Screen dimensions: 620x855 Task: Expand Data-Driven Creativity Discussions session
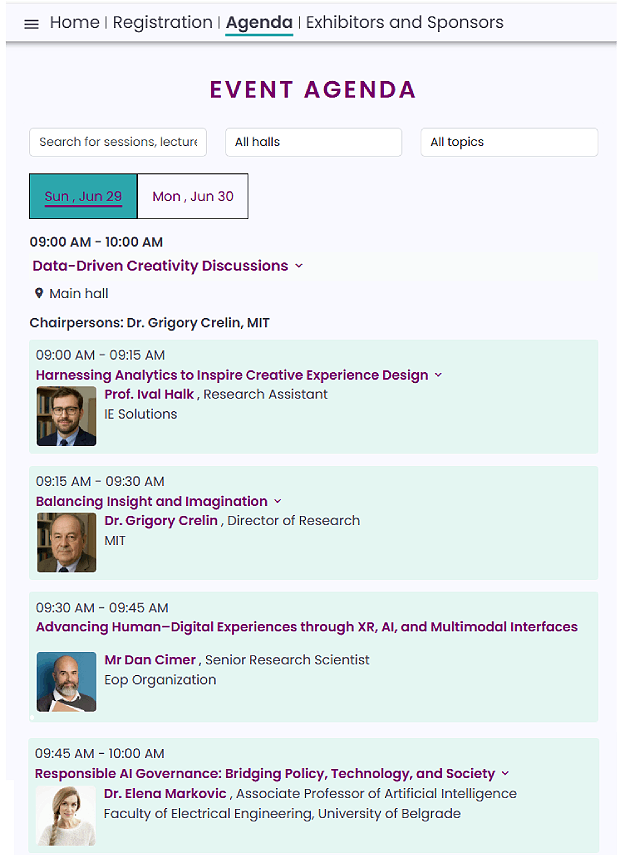299,266
